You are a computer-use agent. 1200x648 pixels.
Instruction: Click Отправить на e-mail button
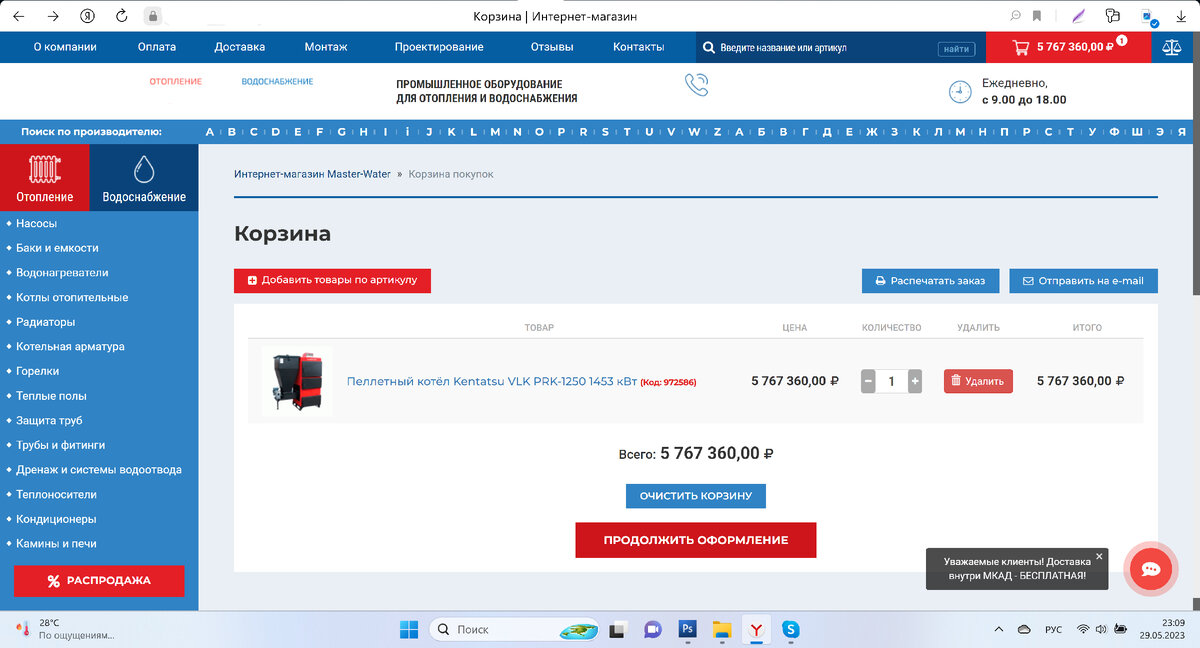coord(1083,281)
